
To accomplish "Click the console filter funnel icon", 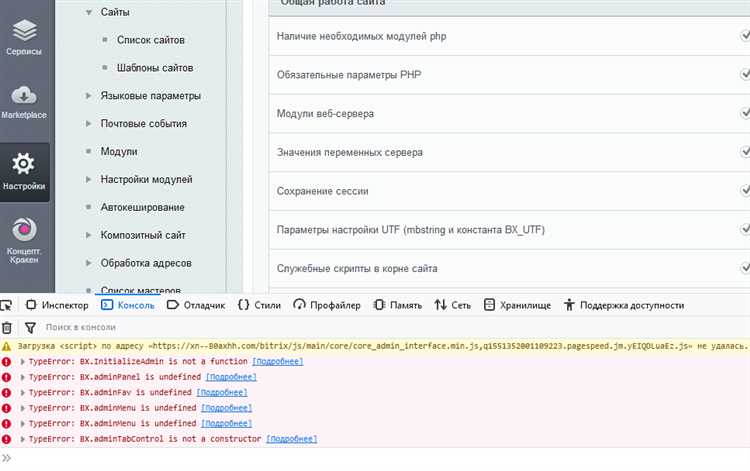I will click(30, 328).
